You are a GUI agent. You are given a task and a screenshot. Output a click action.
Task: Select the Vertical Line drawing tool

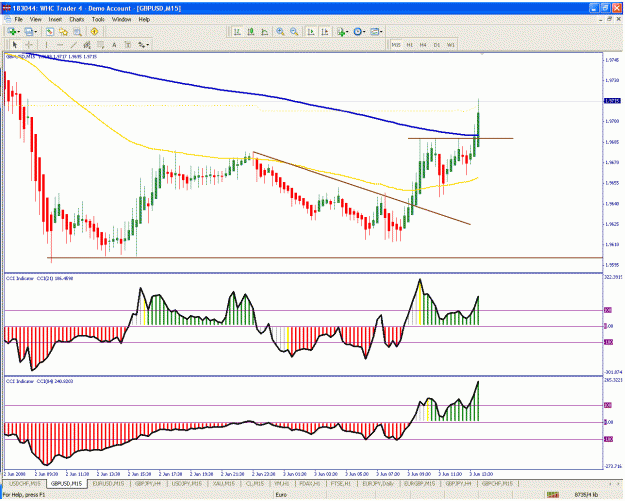tap(46, 45)
